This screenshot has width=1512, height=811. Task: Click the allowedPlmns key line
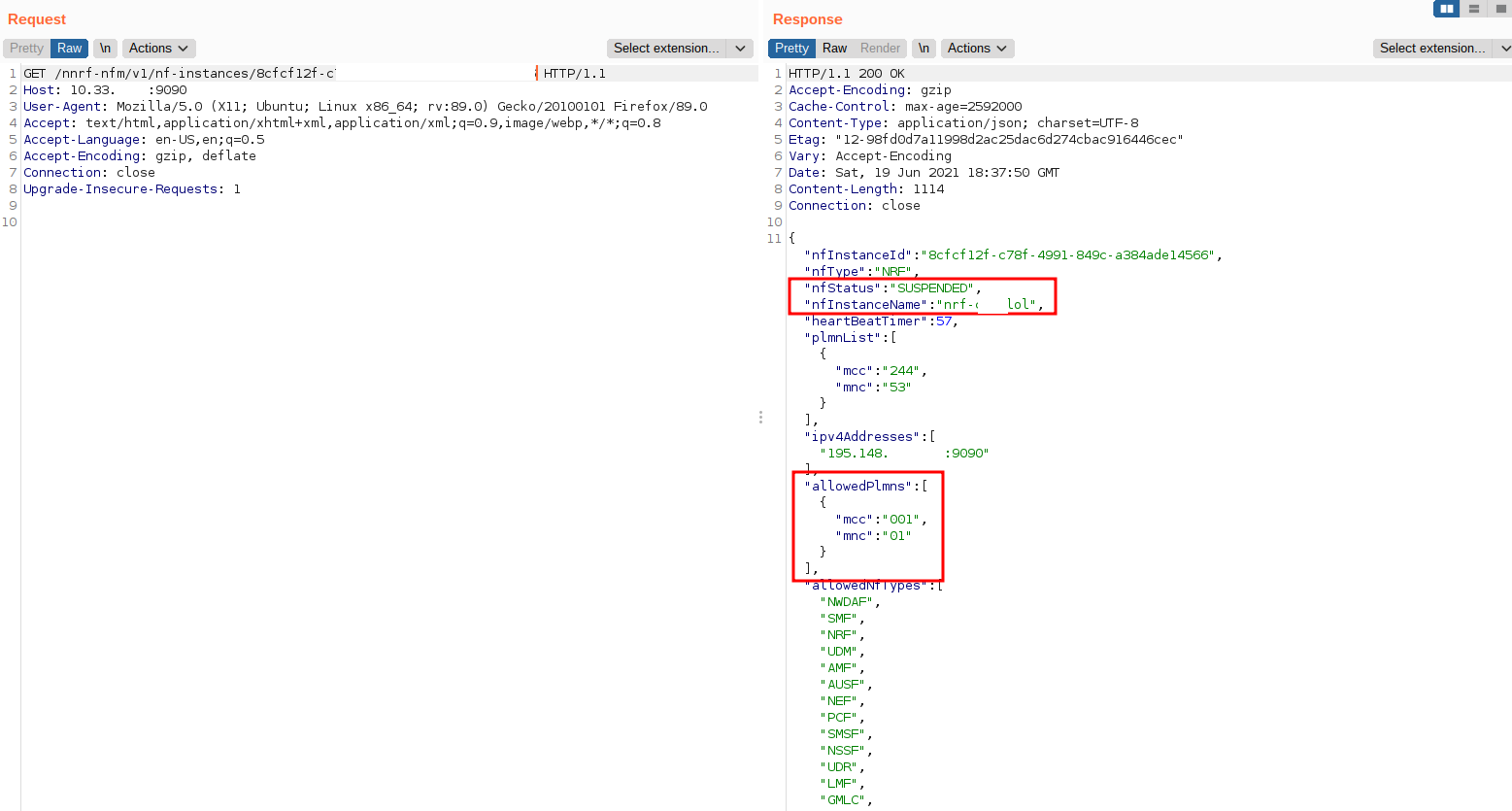(x=865, y=487)
